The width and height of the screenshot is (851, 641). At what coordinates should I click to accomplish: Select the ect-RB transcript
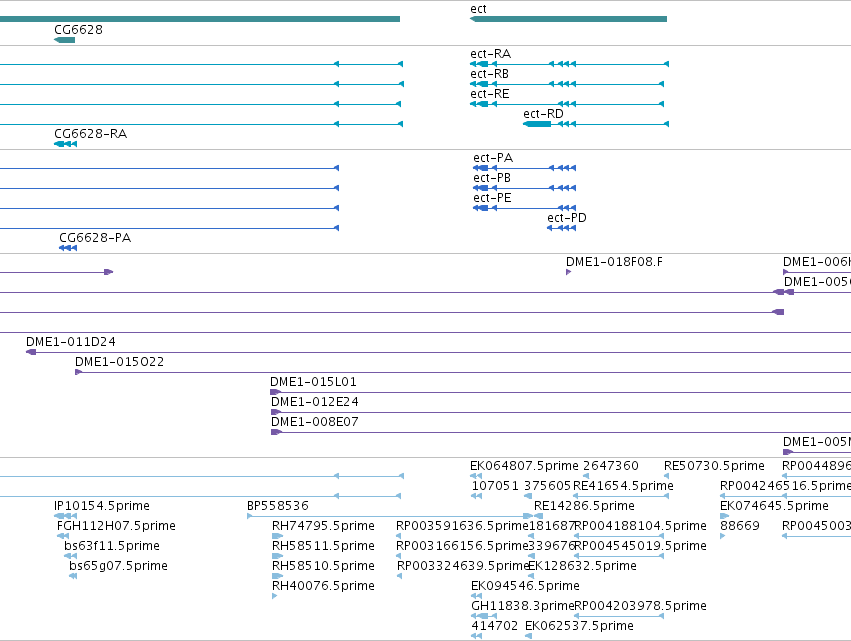pyautogui.click(x=567, y=84)
